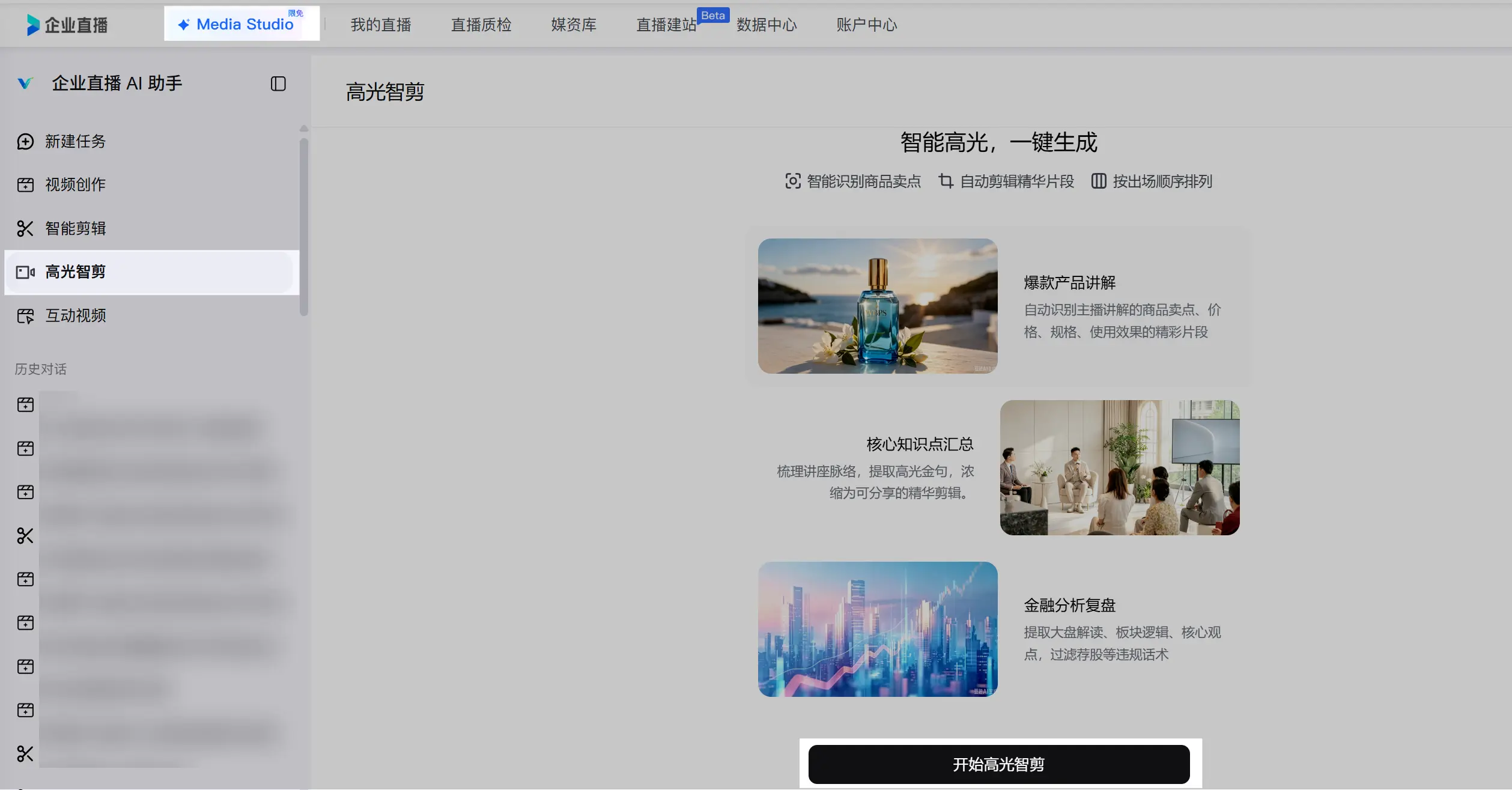Image resolution: width=1512 pixels, height=790 pixels.
Task: Open 视频创作 via its icon
Action: (25, 184)
